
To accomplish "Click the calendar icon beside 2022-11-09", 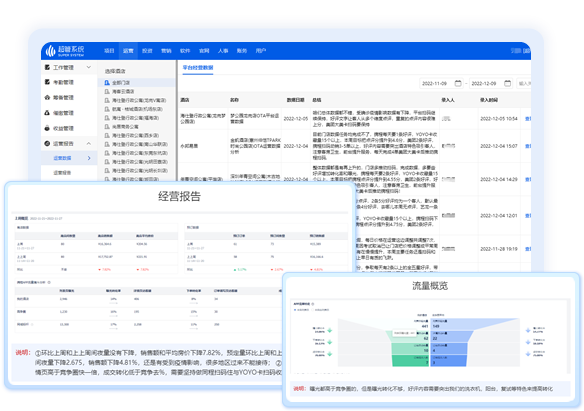I will [458, 83].
